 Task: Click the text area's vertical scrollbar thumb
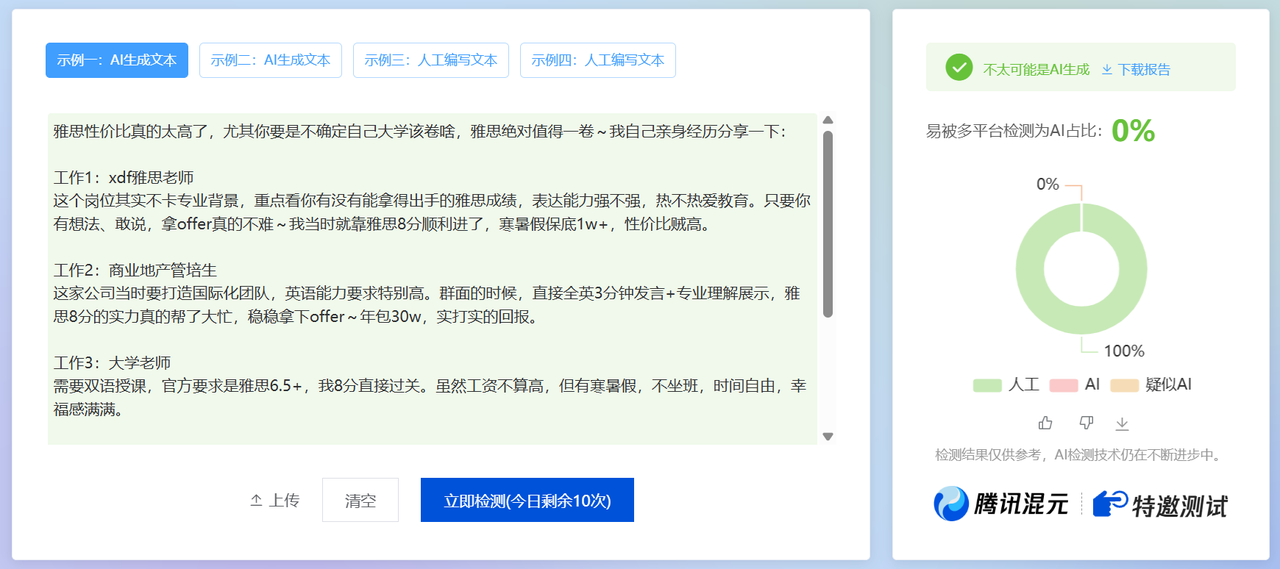[x=827, y=225]
